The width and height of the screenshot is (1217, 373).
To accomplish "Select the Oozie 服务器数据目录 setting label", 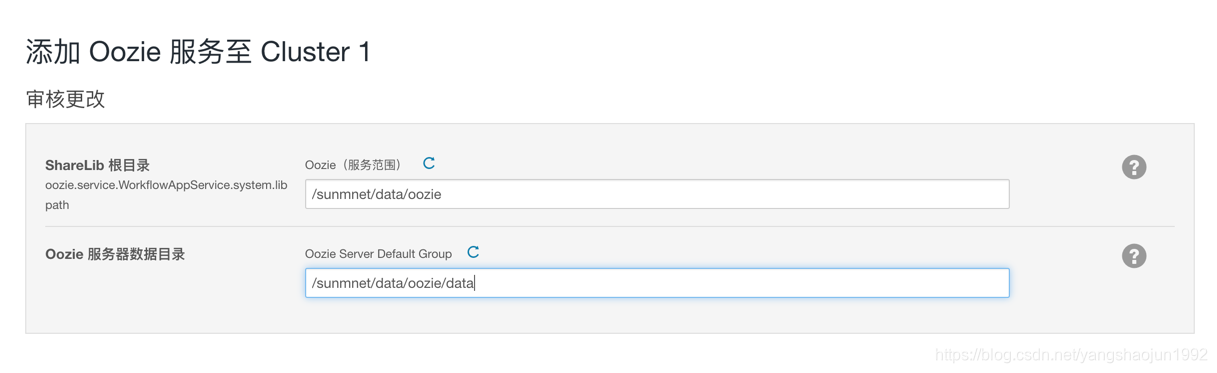I will click(115, 254).
